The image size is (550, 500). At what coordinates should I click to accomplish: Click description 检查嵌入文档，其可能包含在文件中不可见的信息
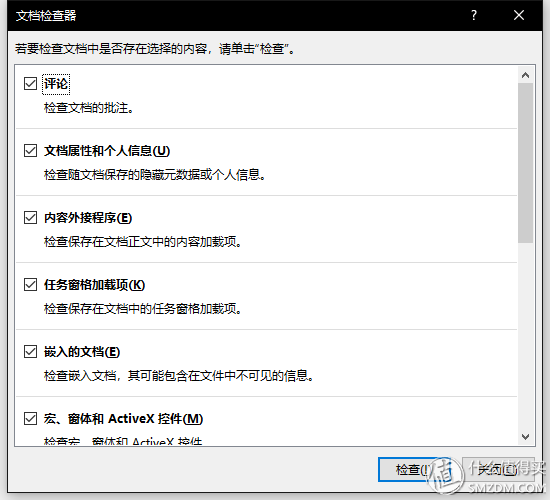point(179,376)
